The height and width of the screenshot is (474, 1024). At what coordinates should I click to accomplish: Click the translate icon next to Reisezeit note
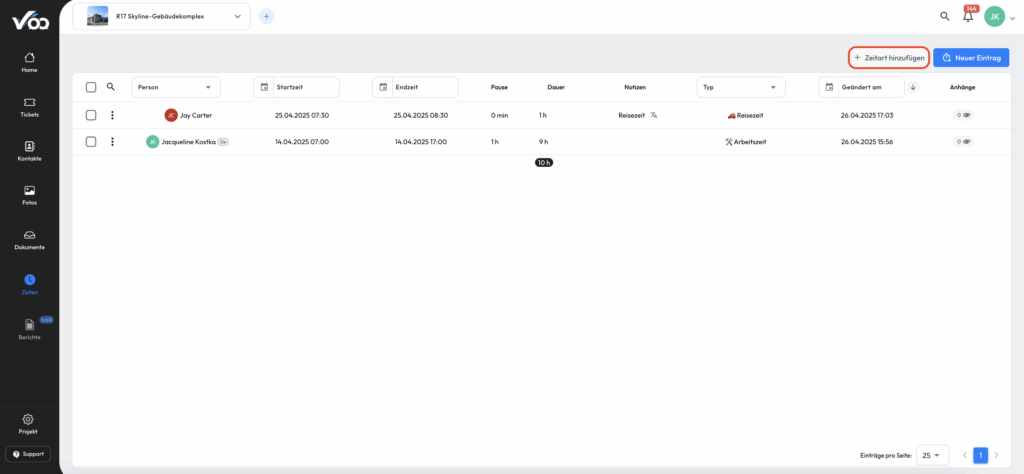pyautogui.click(x=653, y=115)
